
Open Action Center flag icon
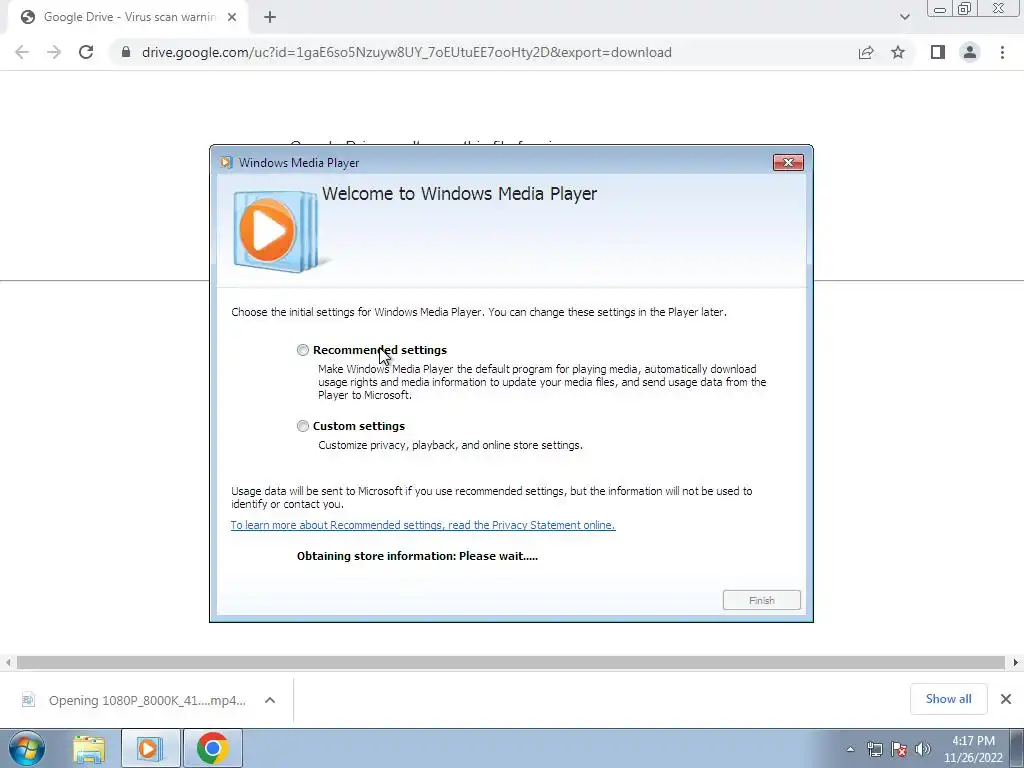(899, 749)
